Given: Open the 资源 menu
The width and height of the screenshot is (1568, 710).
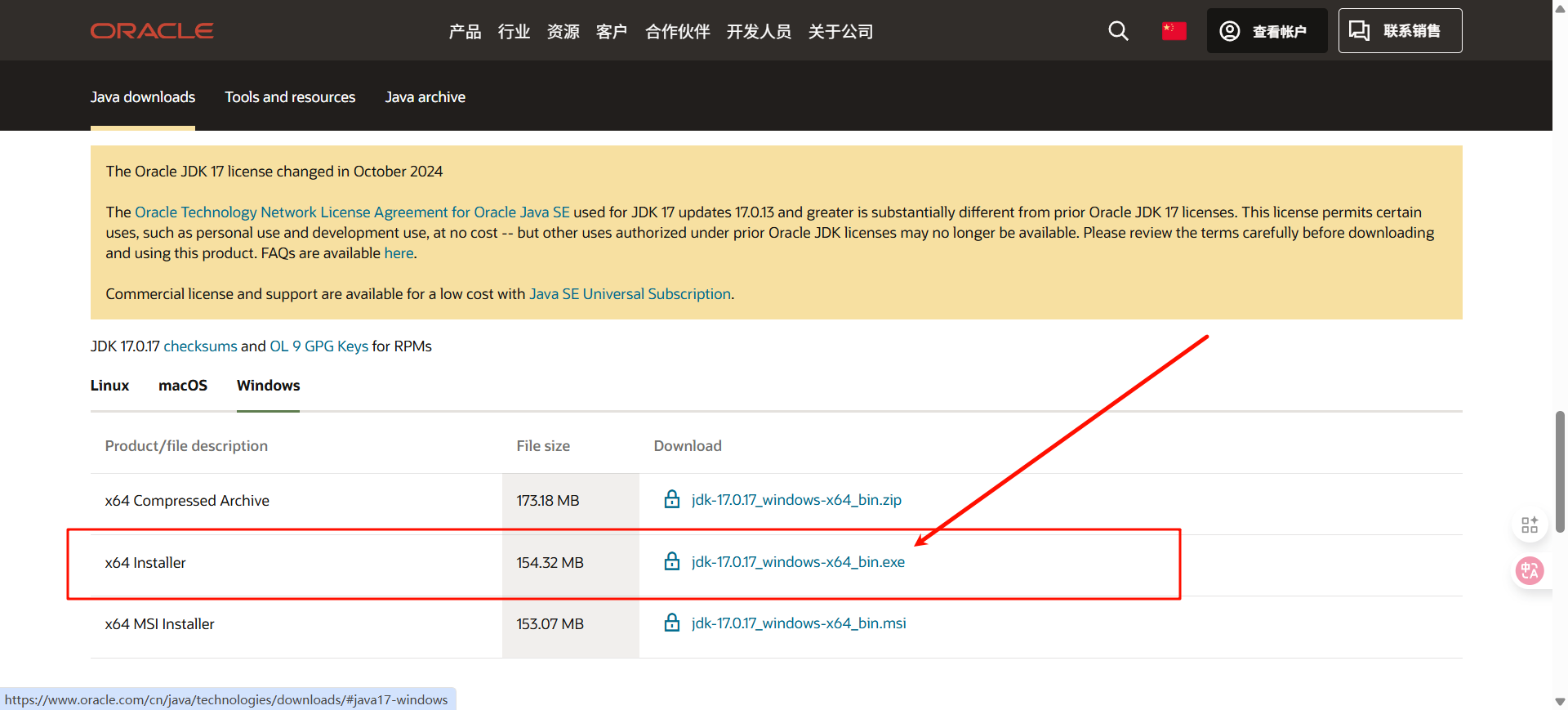Looking at the screenshot, I should [x=563, y=31].
